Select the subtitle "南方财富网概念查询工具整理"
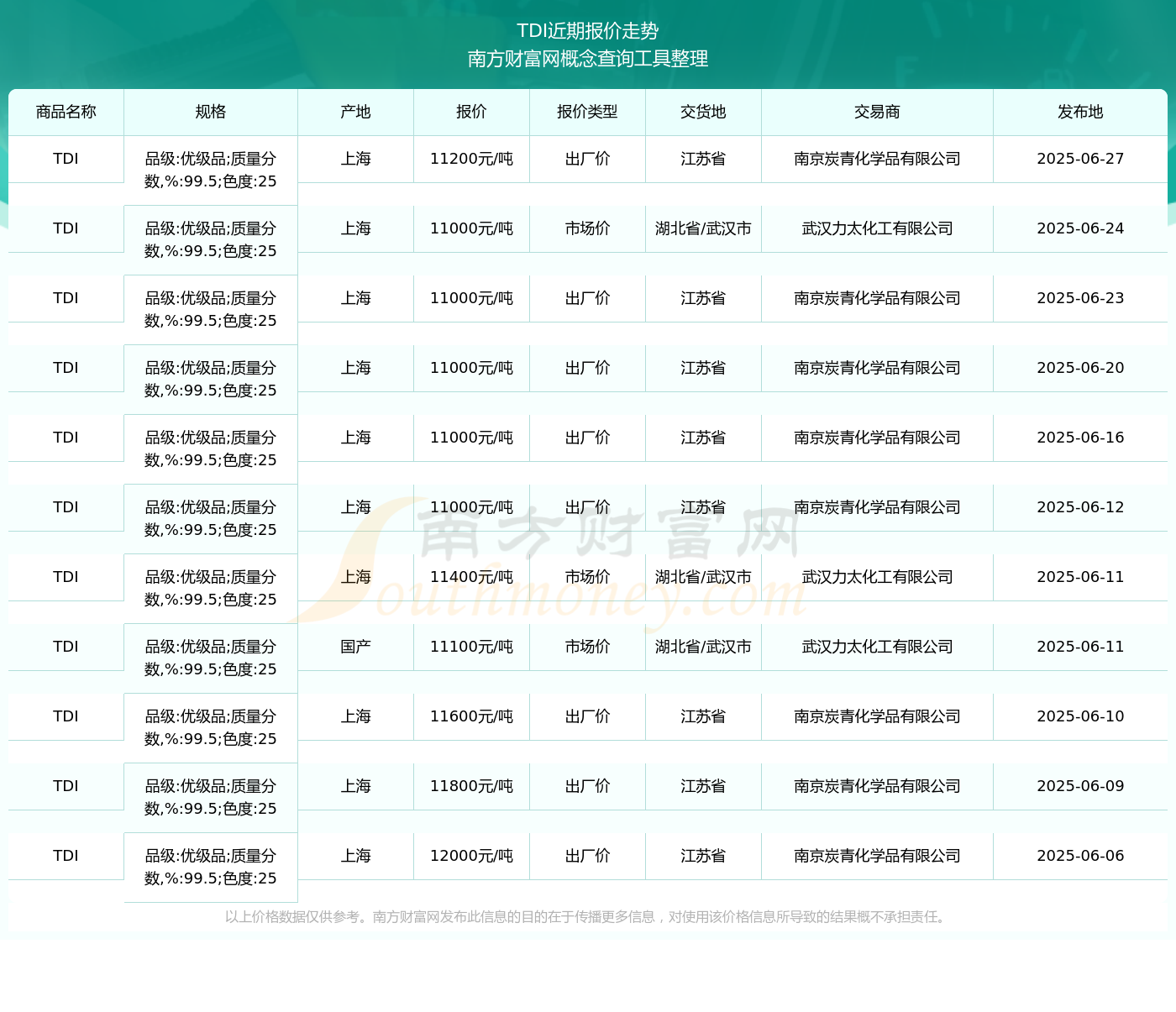This screenshot has height=1012, width=1176. (588, 59)
